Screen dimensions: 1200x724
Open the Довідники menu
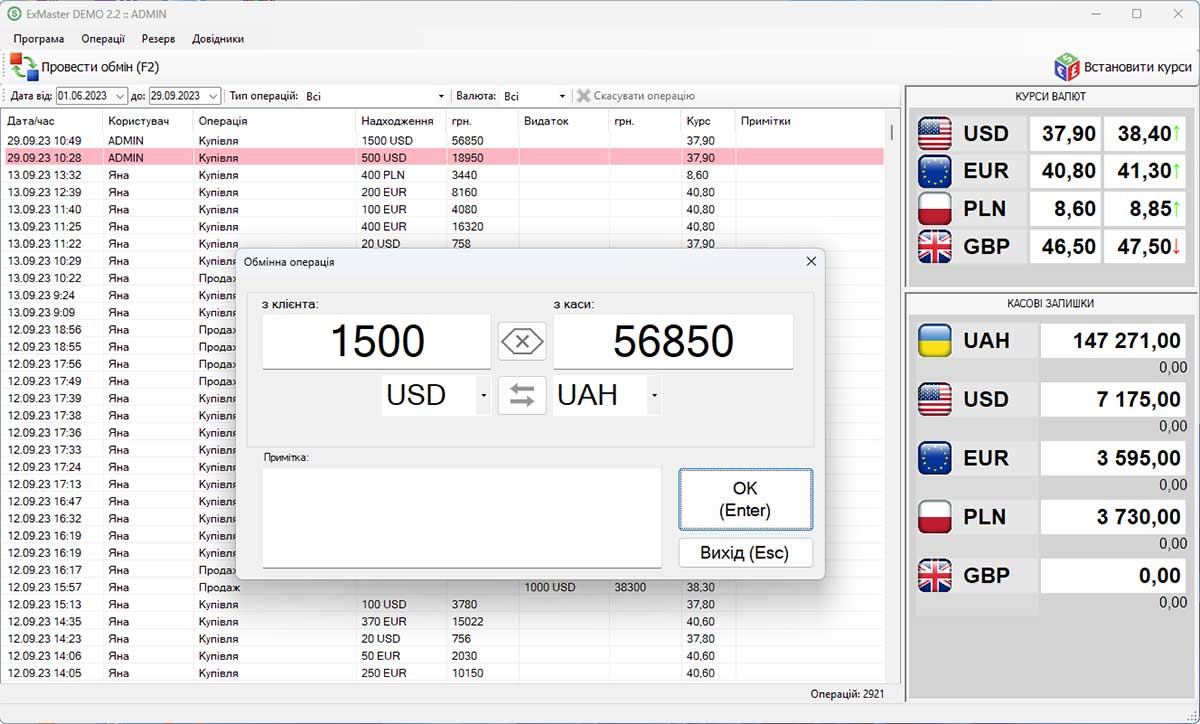click(218, 39)
